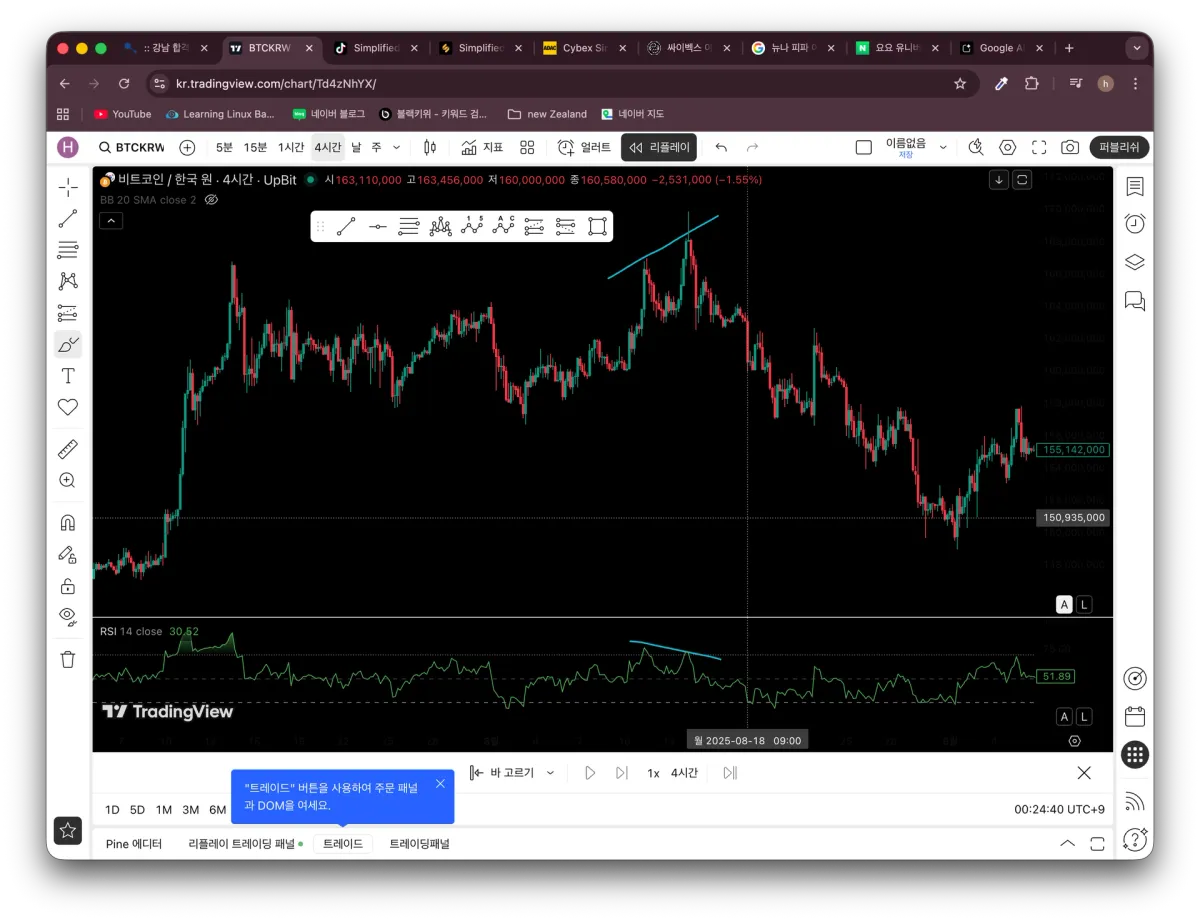Select the Trend Line tool in floating toolbar
The width and height of the screenshot is (1200, 921).
click(345, 226)
